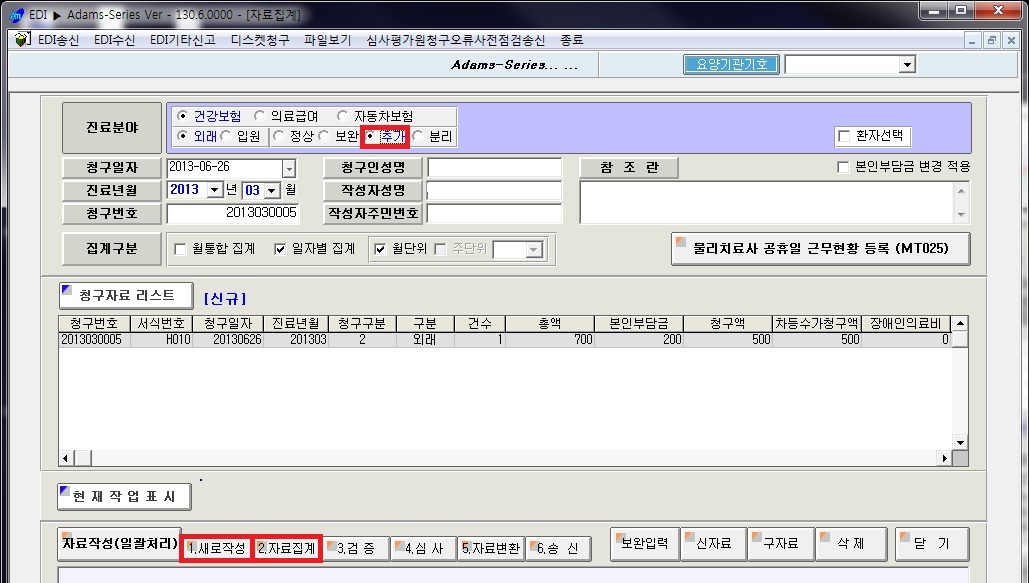Click the 1.새로작성 button

pyautogui.click(x=217, y=548)
